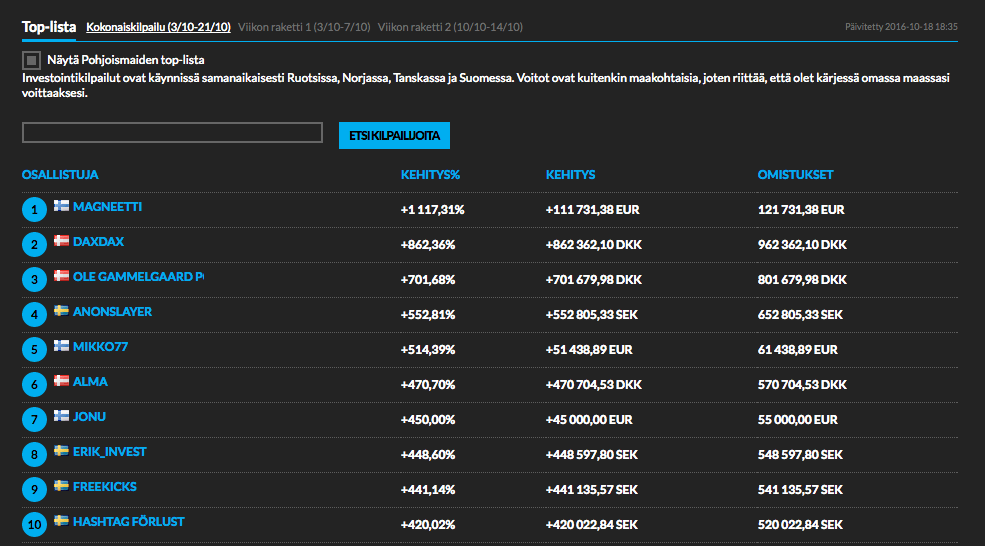The image size is (985, 546).
Task: Select the +1 117,31% value
Action: 433,210
